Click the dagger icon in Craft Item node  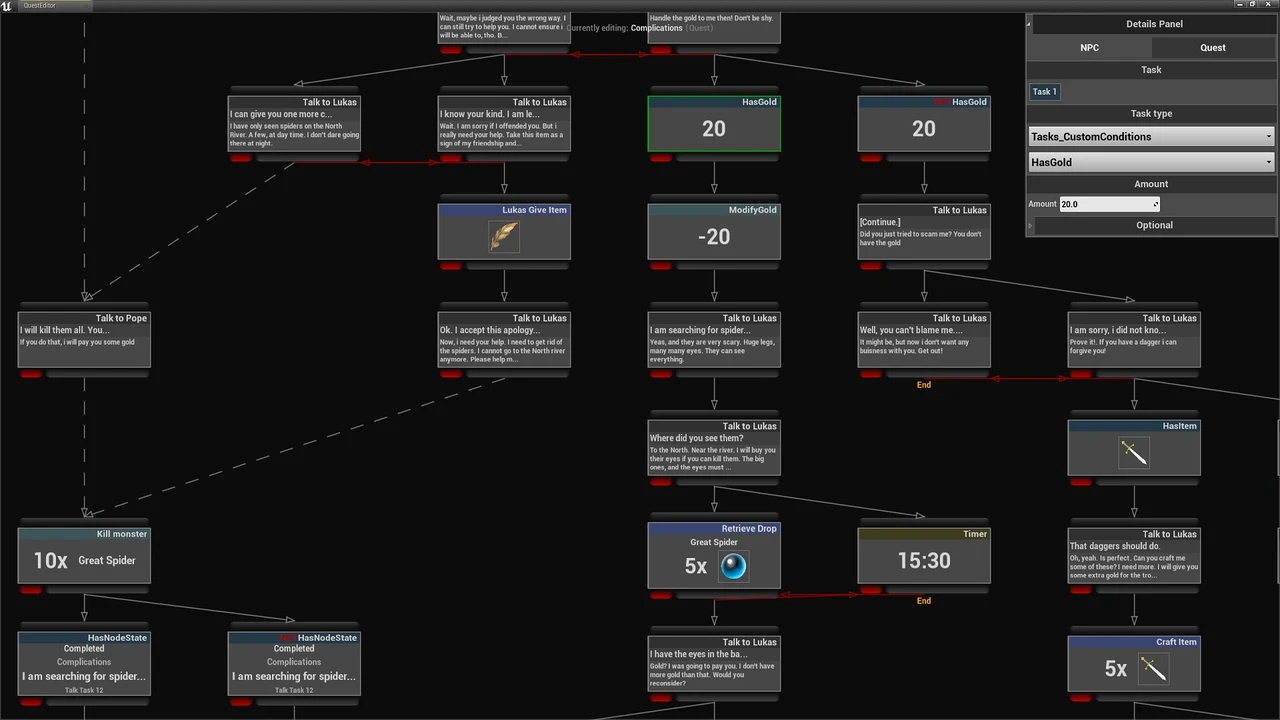point(1153,669)
